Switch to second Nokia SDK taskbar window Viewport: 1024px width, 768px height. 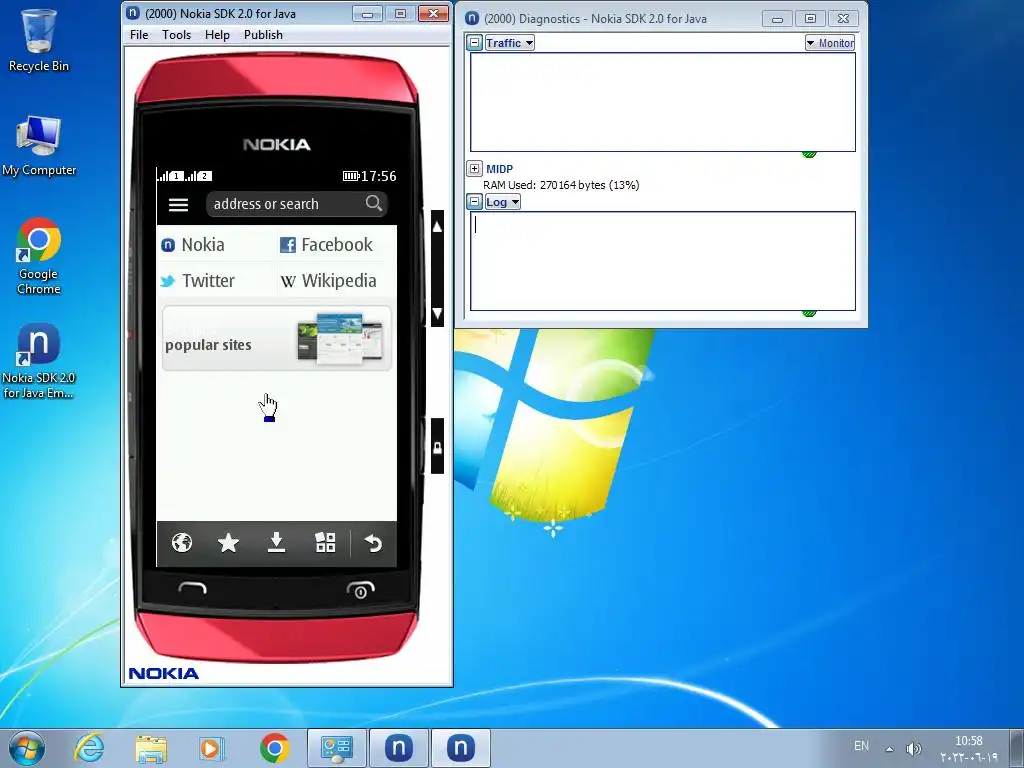(460, 748)
